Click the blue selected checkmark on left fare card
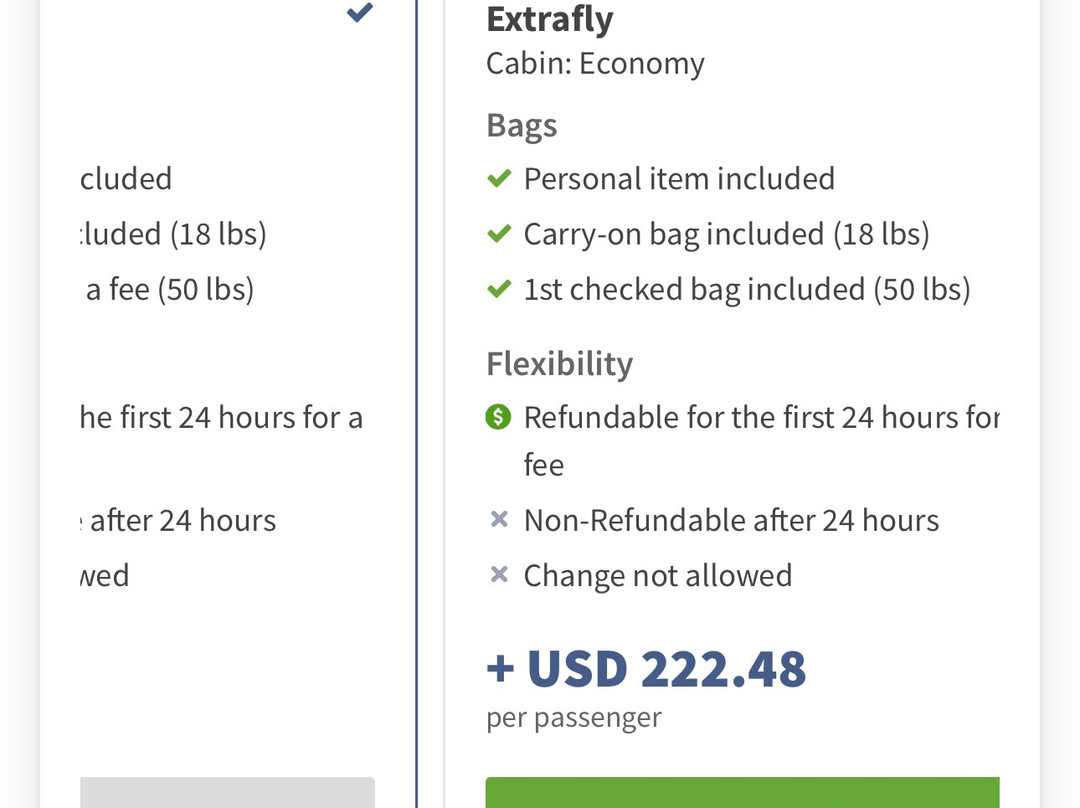Screen dimensions: 1080x808 (x=360, y=12)
